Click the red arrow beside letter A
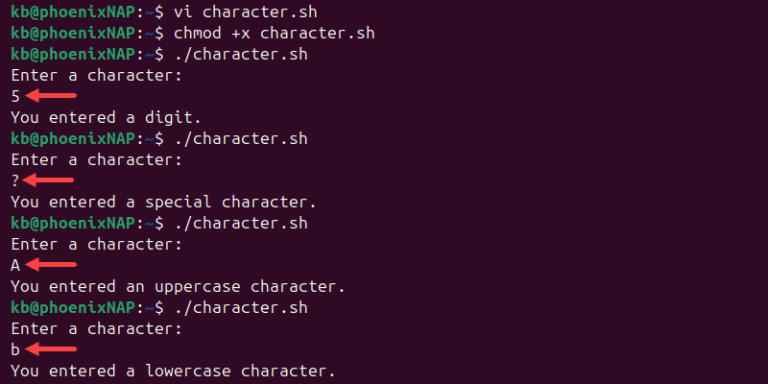The height and width of the screenshot is (384, 768). point(50,264)
